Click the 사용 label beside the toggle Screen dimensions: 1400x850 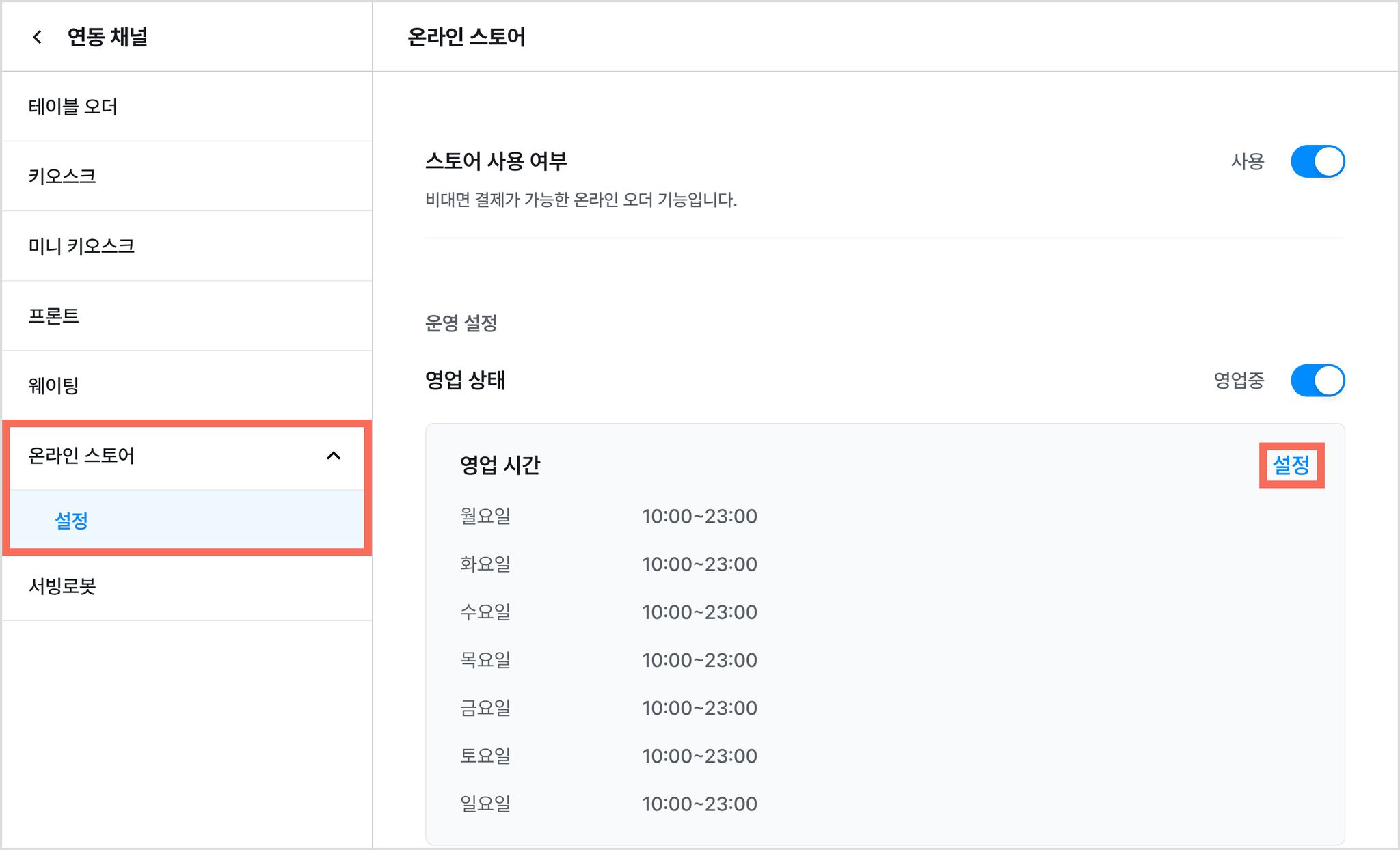[1248, 161]
